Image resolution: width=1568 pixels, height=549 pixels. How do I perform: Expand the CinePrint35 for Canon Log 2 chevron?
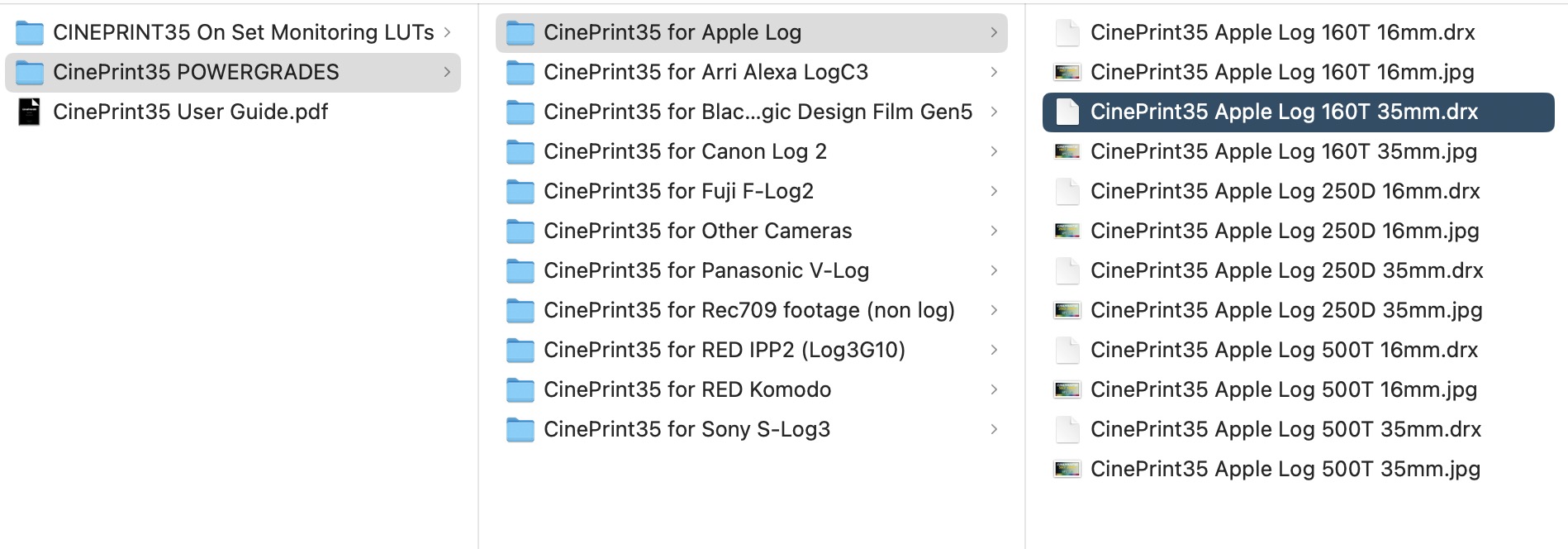pyautogui.click(x=994, y=151)
